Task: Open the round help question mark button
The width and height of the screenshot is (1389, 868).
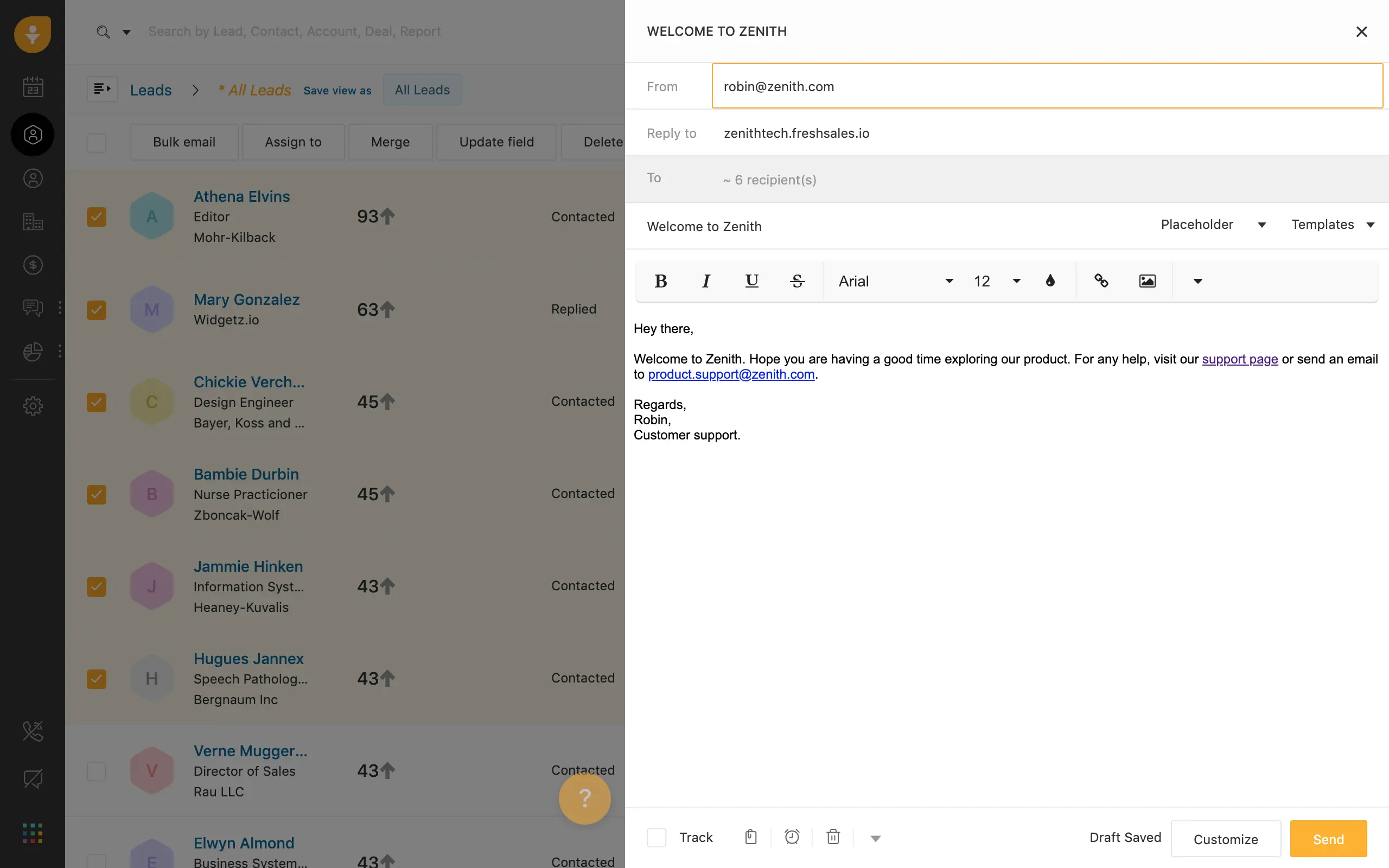Action: 584,799
